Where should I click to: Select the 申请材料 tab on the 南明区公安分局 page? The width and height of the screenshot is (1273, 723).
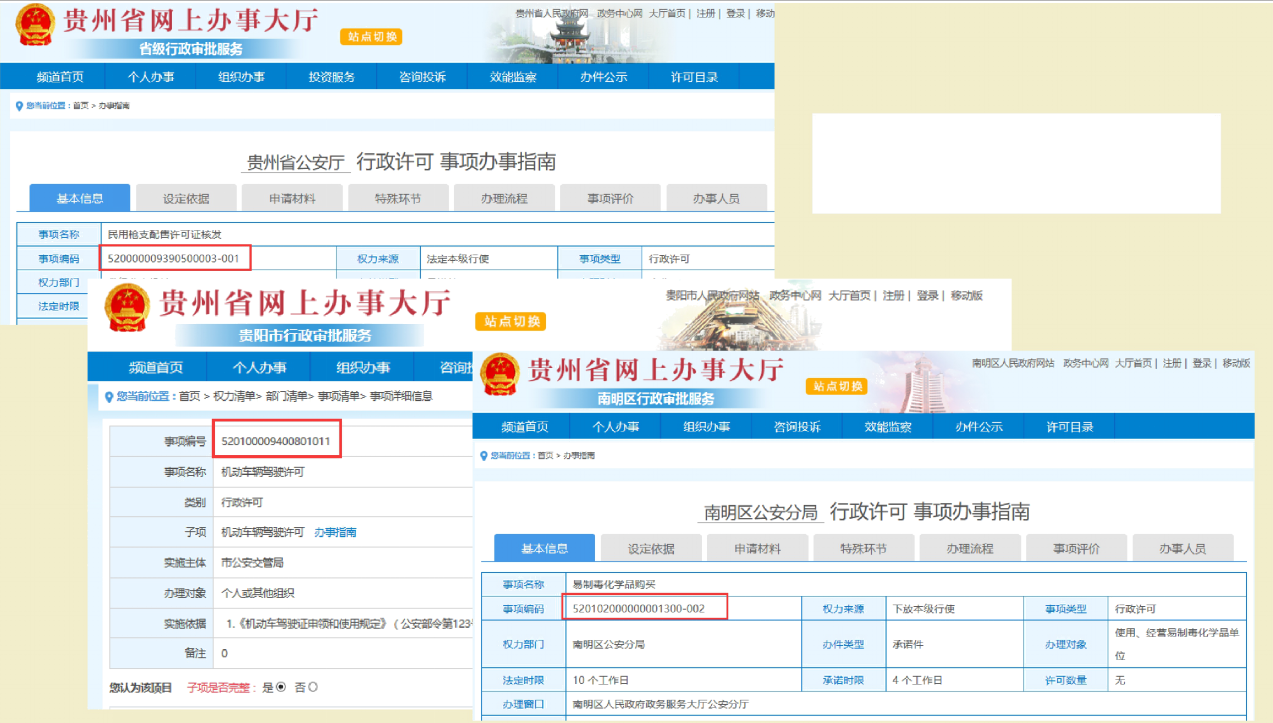pyautogui.click(x=757, y=548)
